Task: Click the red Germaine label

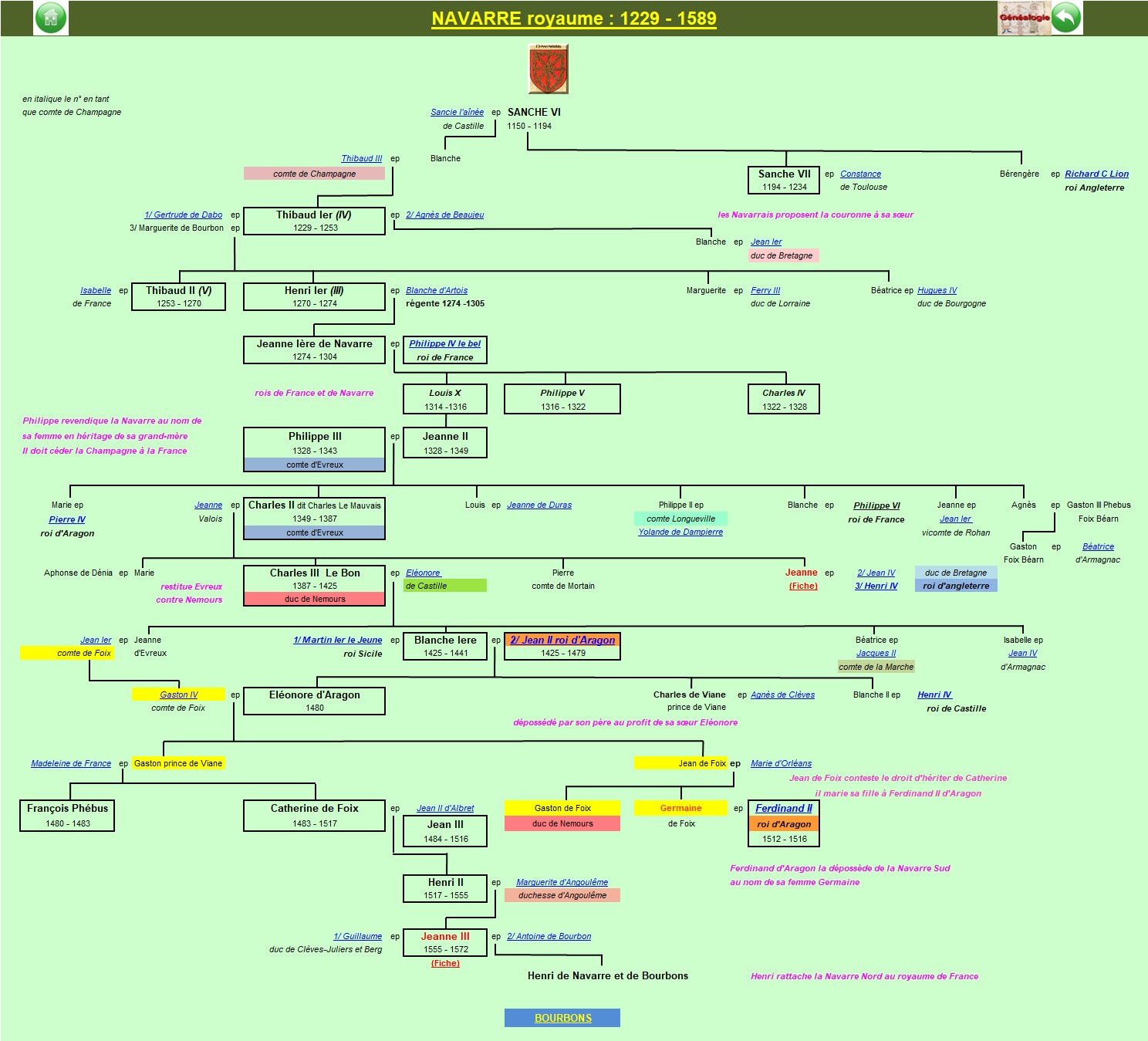Action: pos(680,808)
